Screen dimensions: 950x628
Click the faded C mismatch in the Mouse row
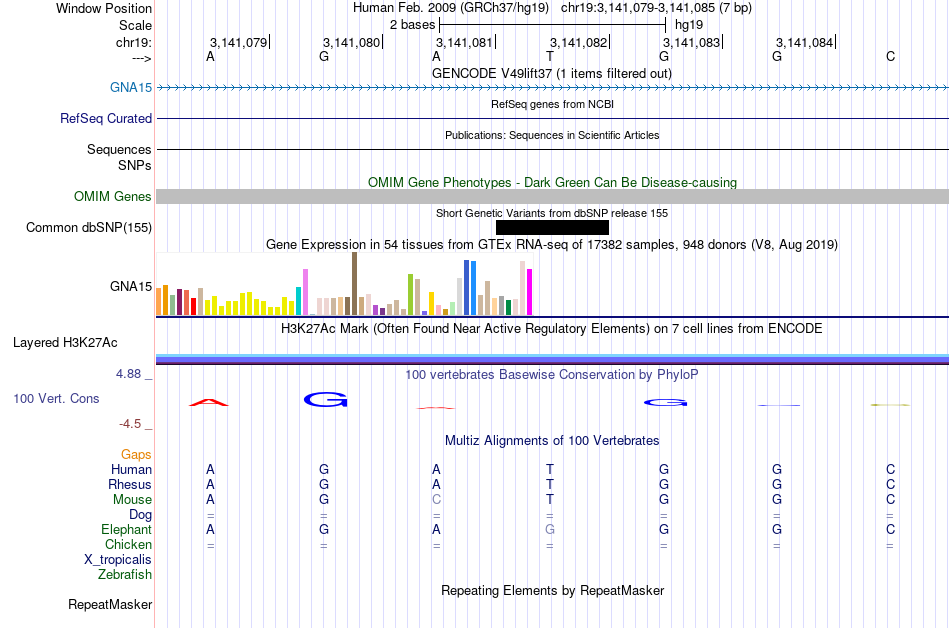[x=436, y=499]
